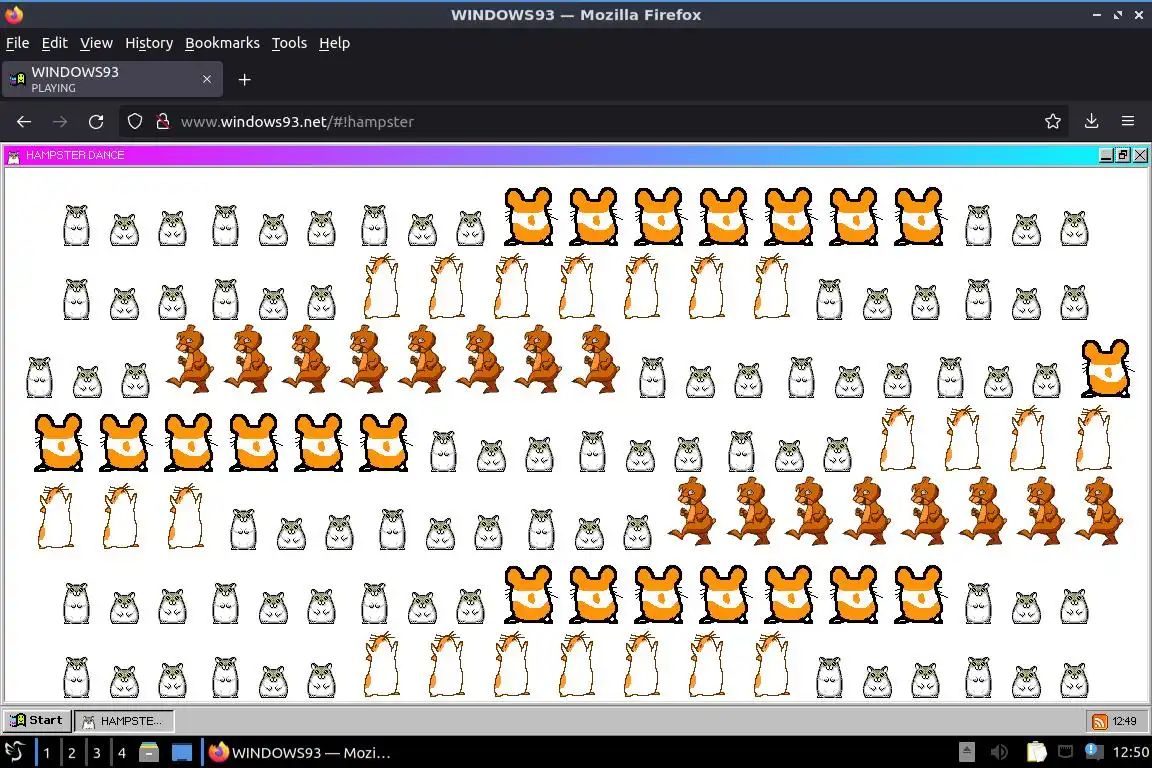Open the volume speaker control
This screenshot has width=1152, height=768.
pos(998,752)
